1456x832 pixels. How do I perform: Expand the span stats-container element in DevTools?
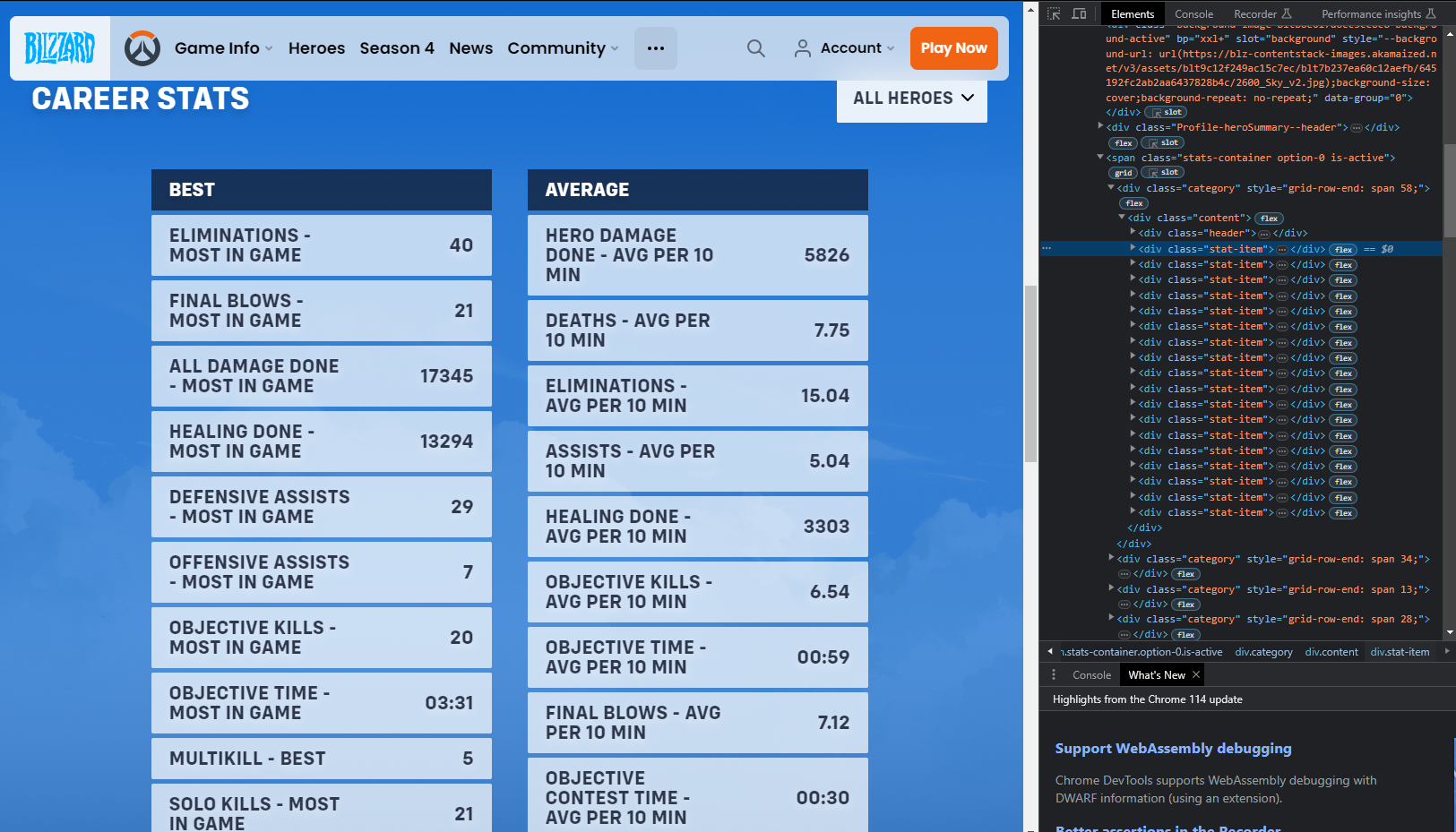click(x=1100, y=157)
